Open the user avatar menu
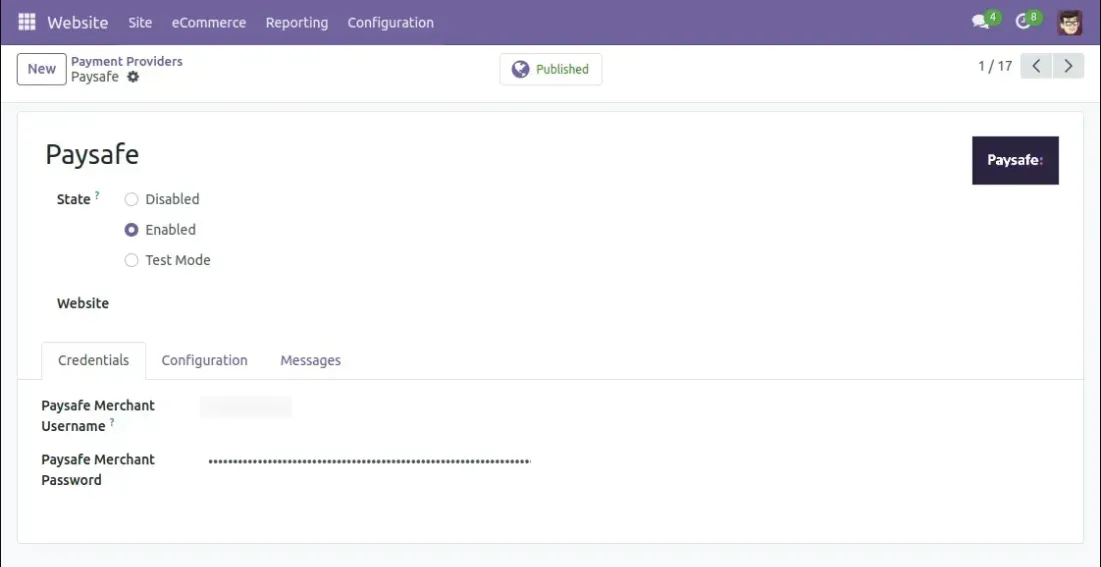The width and height of the screenshot is (1101, 567). coord(1070,22)
